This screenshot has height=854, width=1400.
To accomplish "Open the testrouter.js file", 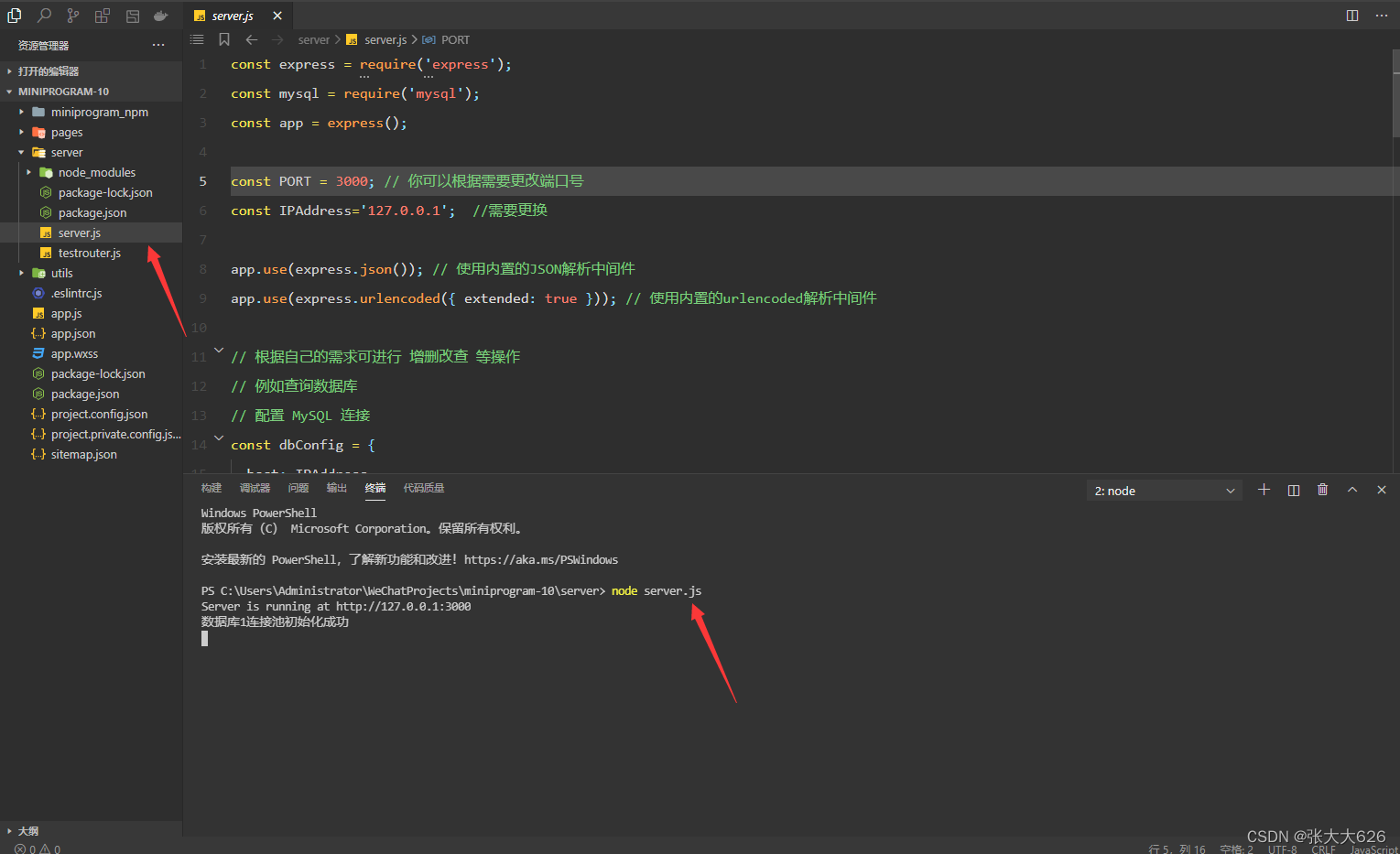I will pos(90,253).
